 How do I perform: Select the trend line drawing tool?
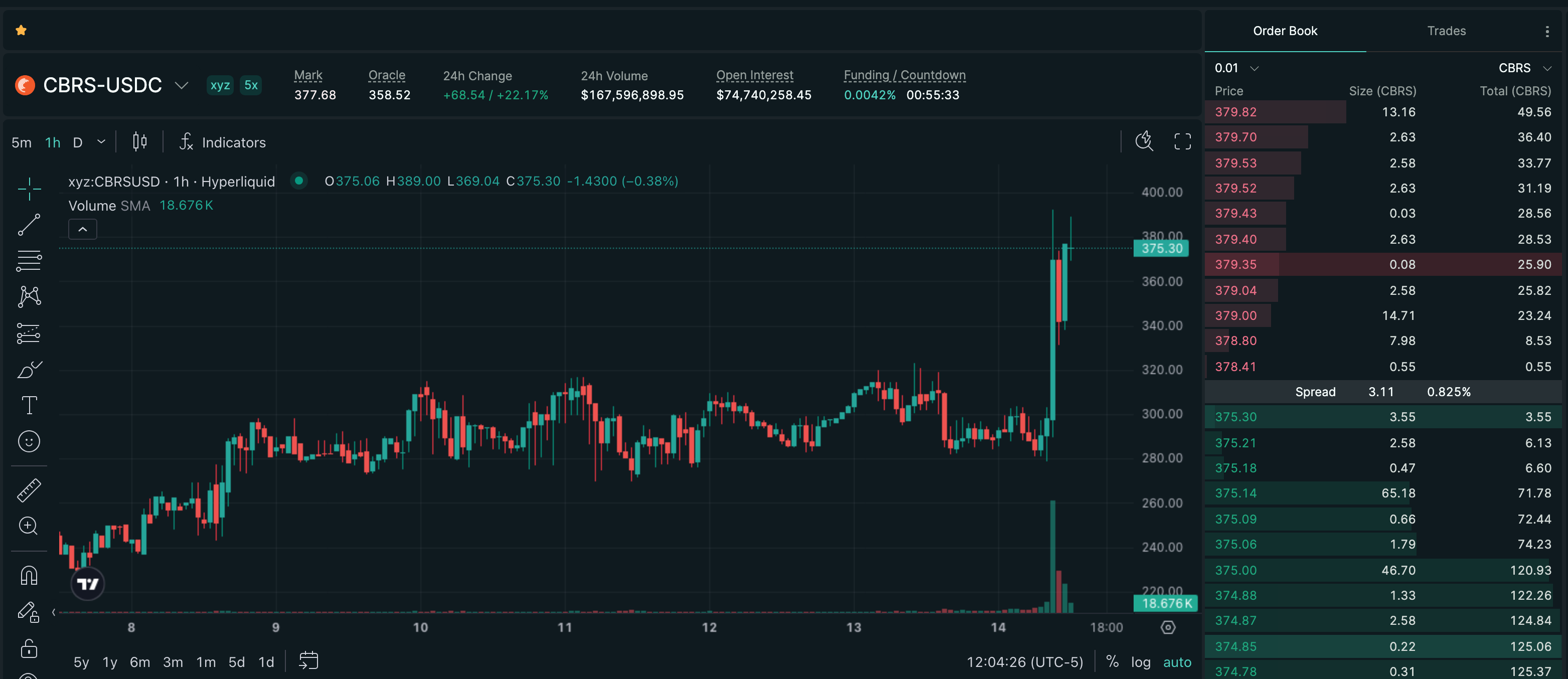tap(29, 225)
